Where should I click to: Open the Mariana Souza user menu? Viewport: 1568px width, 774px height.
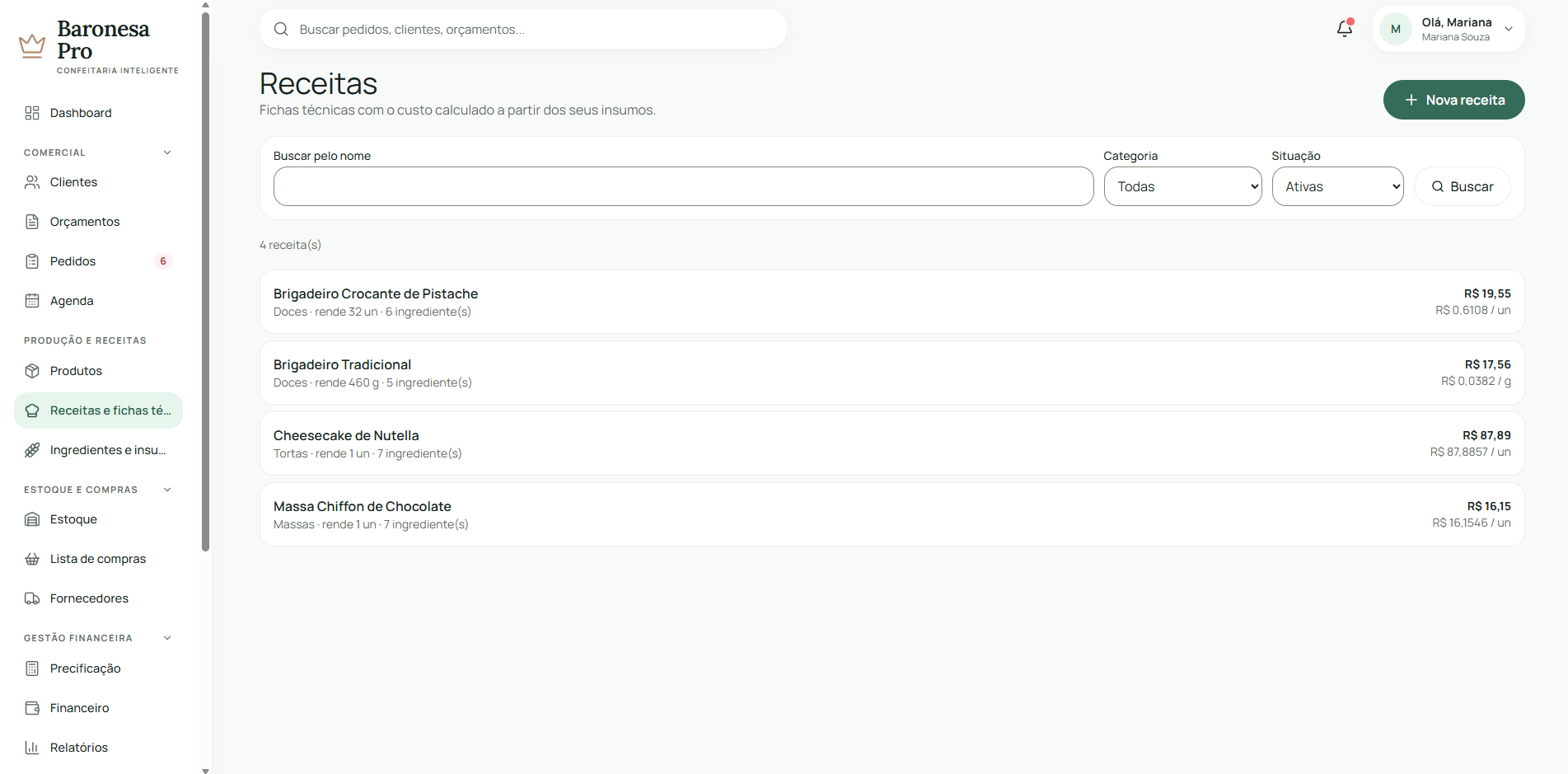(1449, 29)
